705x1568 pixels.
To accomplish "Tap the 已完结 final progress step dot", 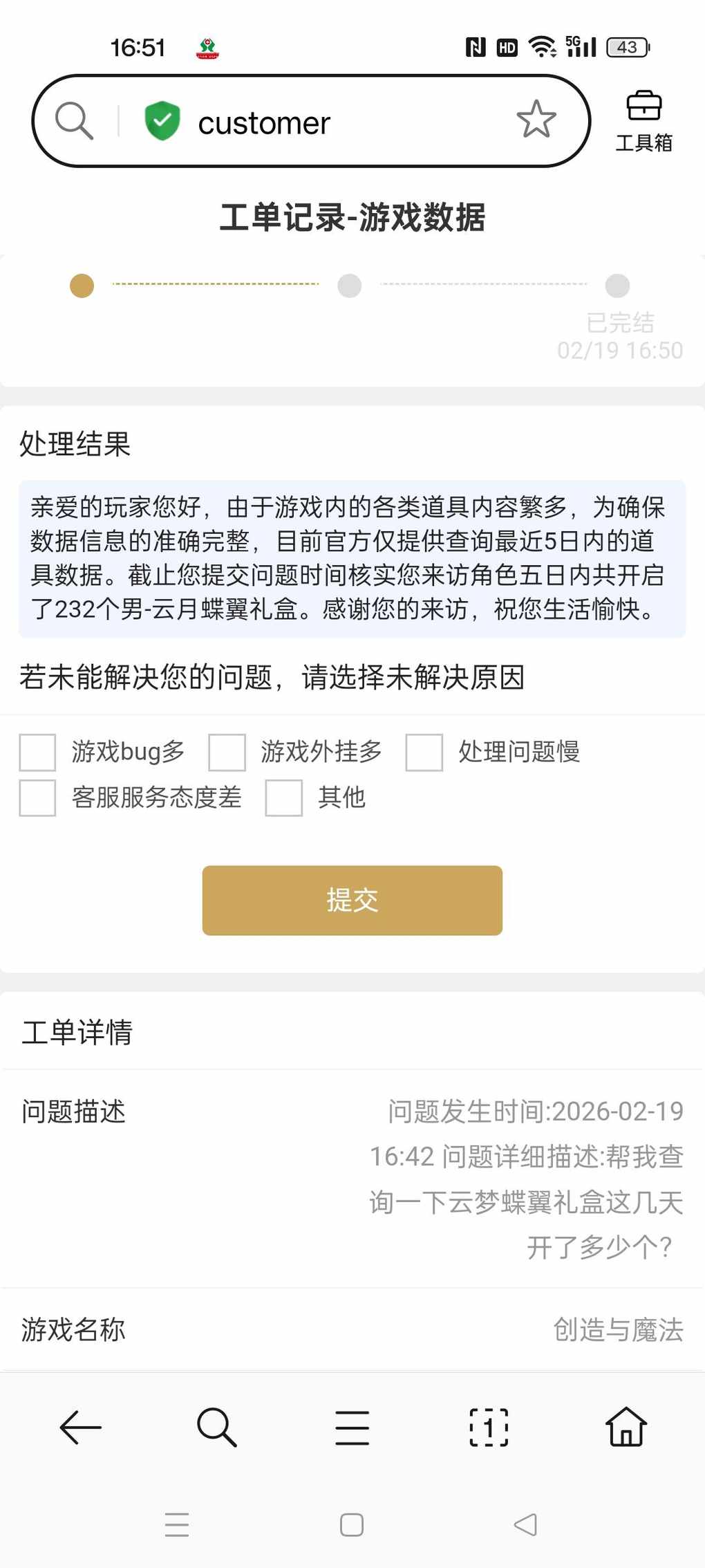I will pyautogui.click(x=617, y=286).
